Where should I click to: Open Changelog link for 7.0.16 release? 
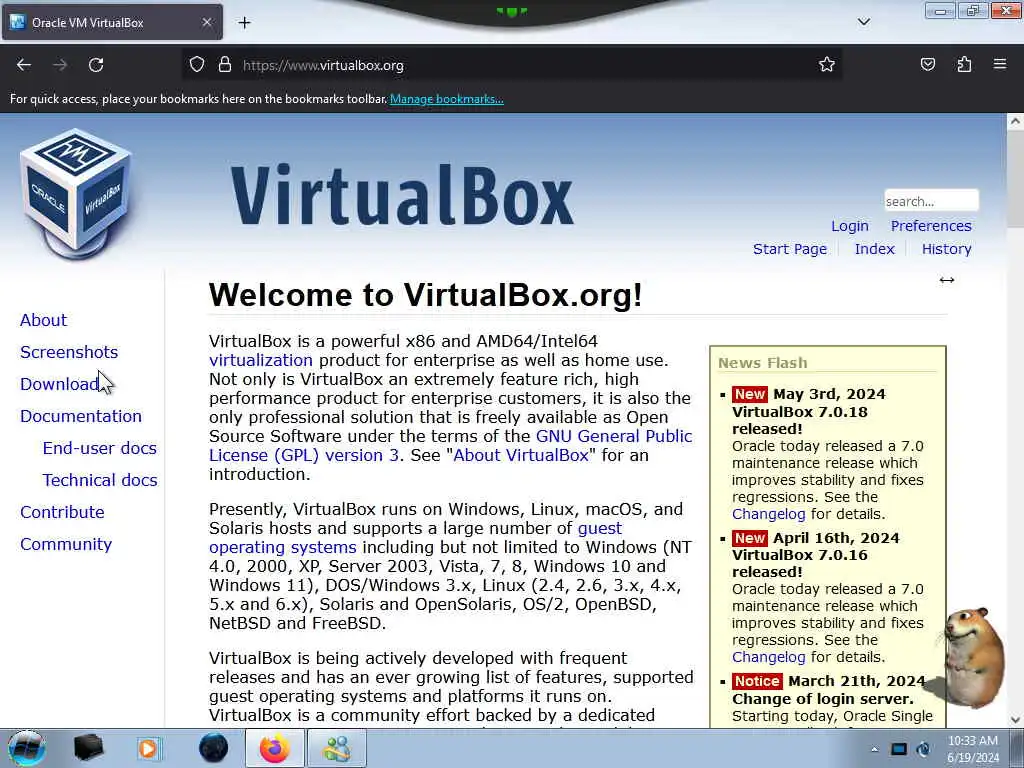768,657
